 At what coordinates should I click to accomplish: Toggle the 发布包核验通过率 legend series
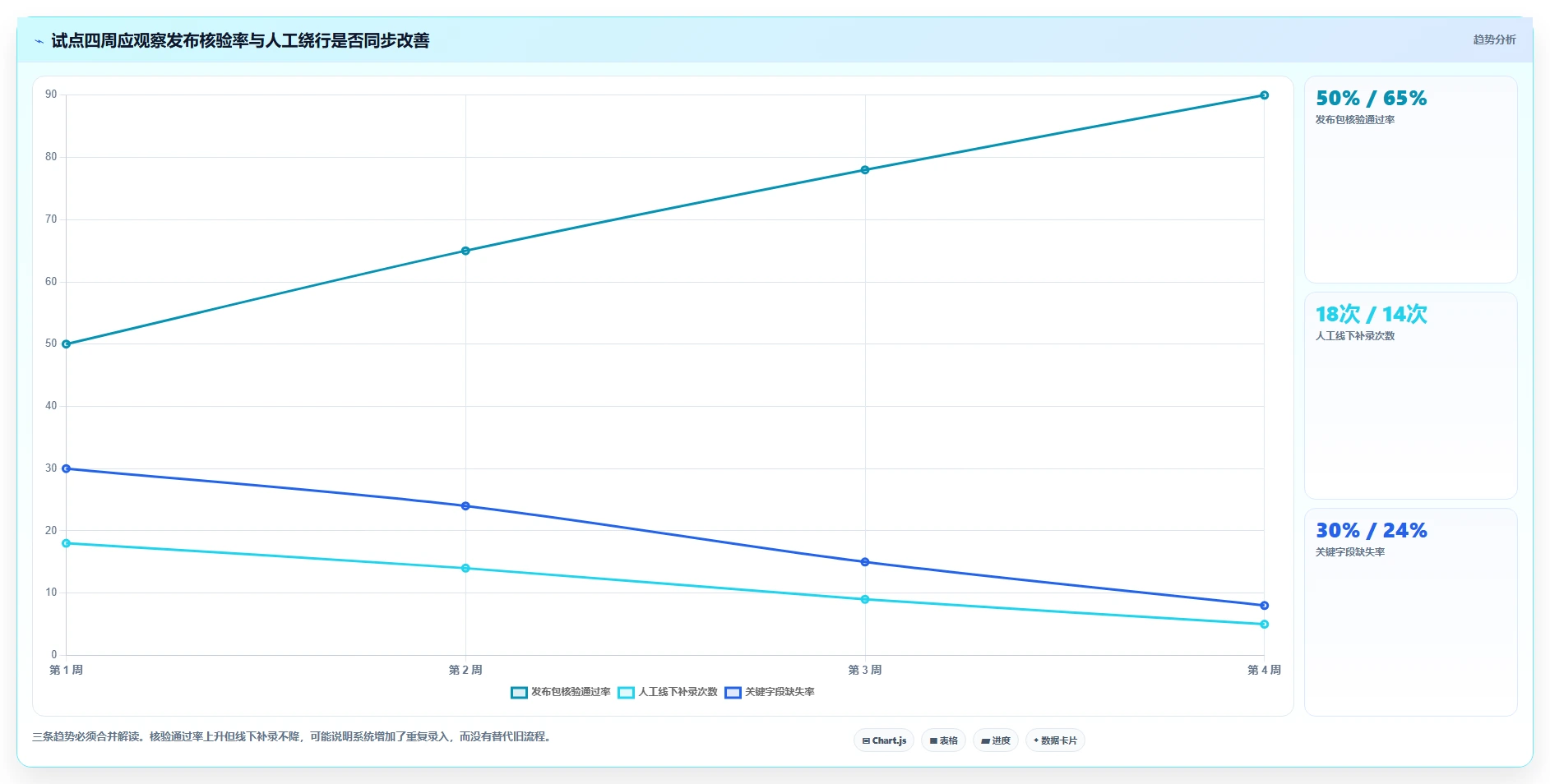(x=561, y=692)
